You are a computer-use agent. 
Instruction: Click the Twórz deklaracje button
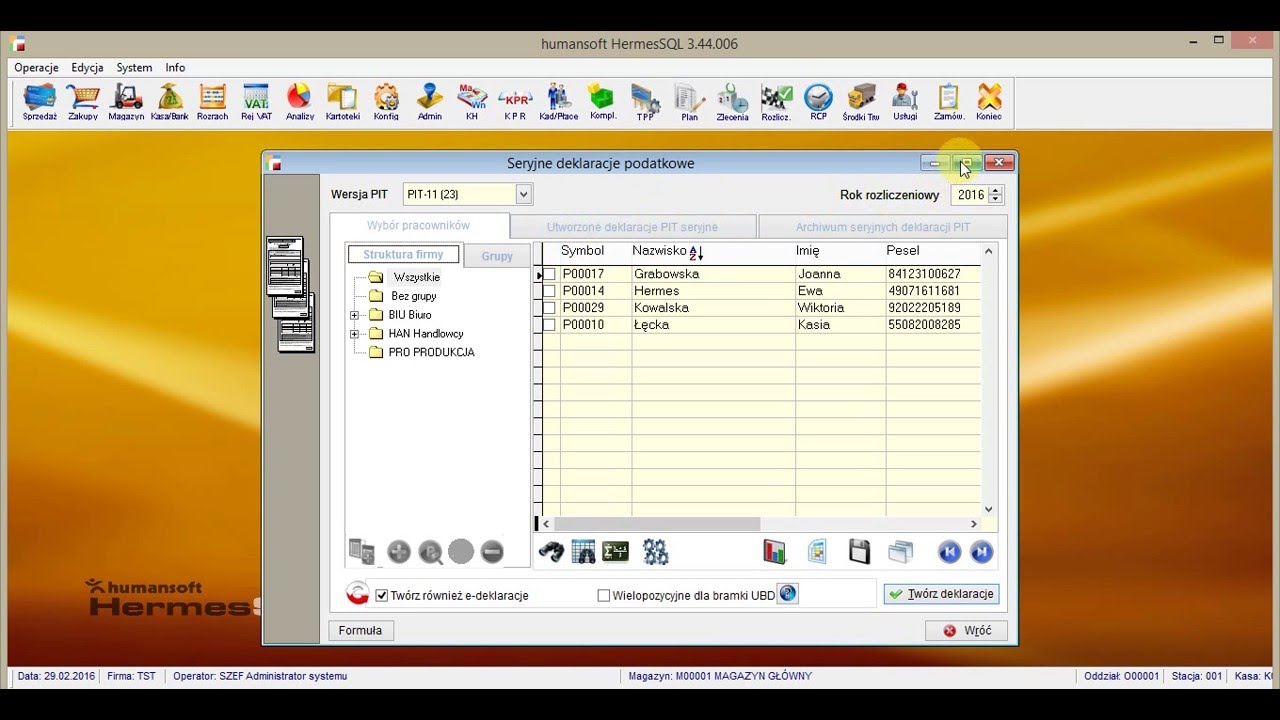click(x=941, y=594)
